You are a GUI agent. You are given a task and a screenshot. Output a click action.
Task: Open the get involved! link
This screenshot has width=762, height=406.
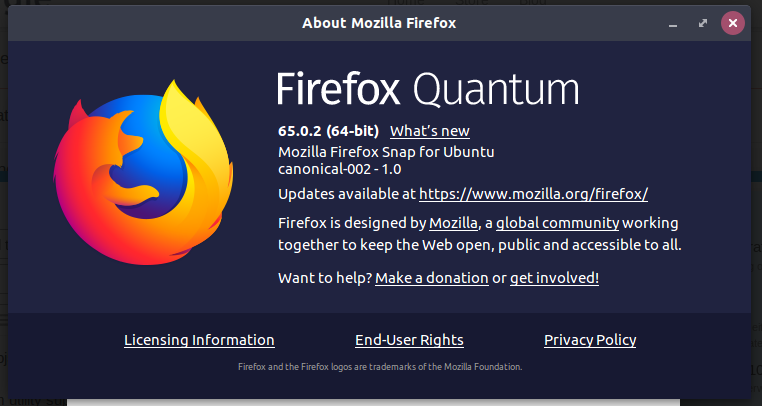coord(554,278)
